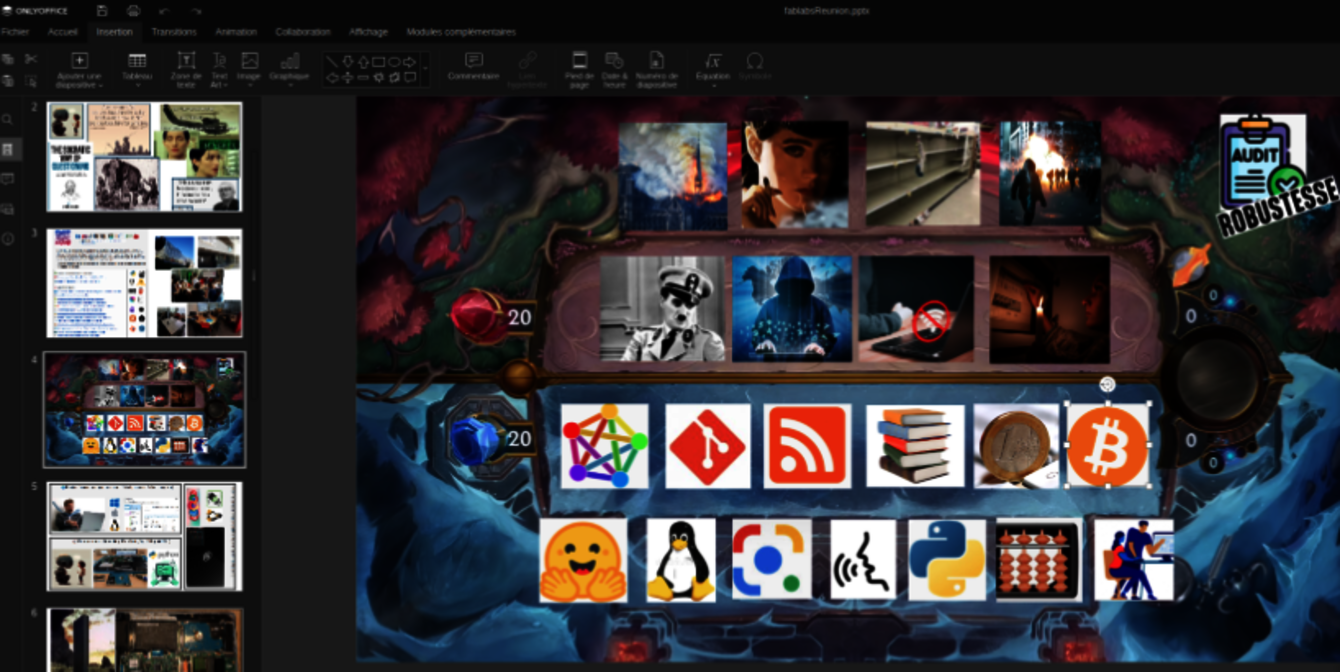This screenshot has width=1340, height=672.
Task: Click the Commentaire icon in ribbon
Action: (x=473, y=67)
